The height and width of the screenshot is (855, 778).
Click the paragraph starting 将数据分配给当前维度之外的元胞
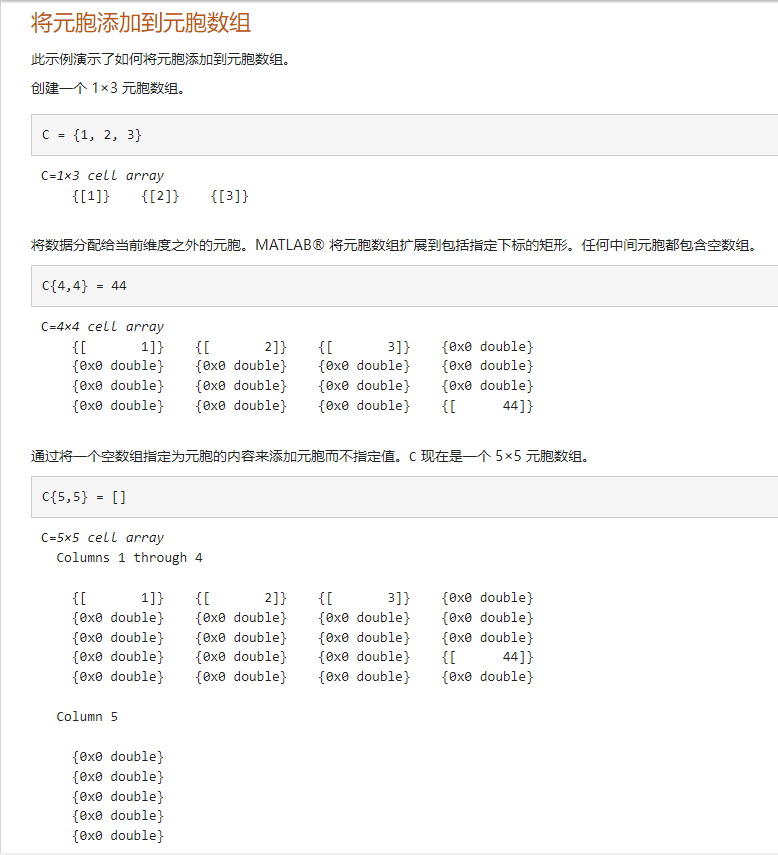coord(396,245)
